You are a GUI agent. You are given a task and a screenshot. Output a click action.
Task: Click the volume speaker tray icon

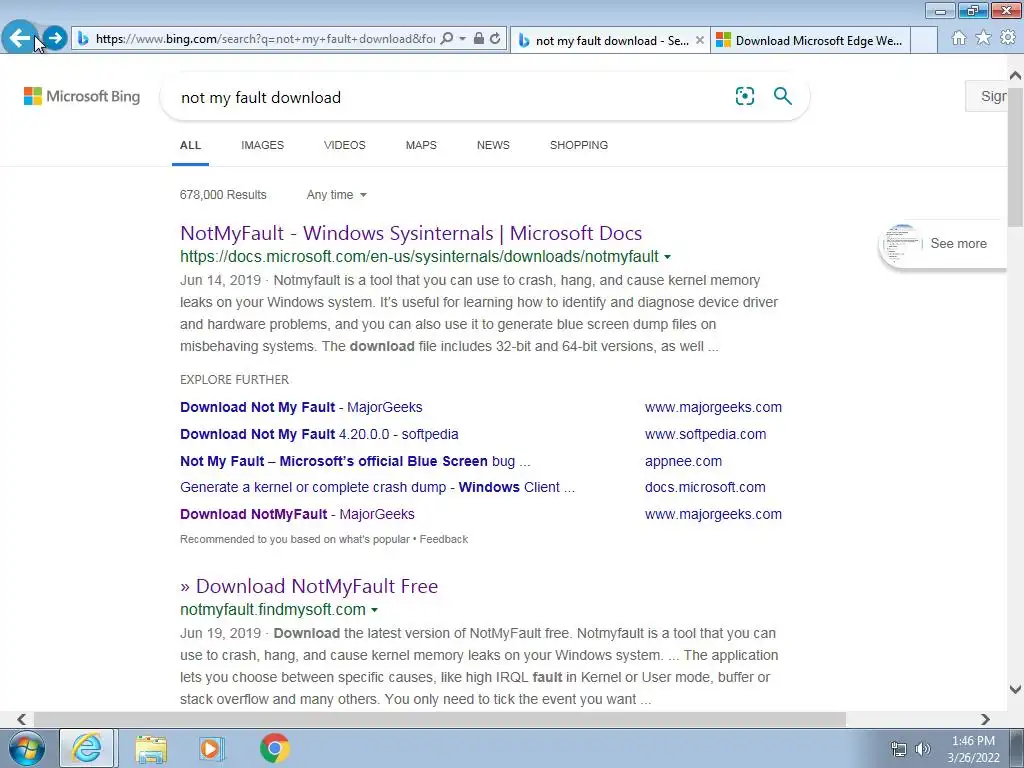pos(922,750)
